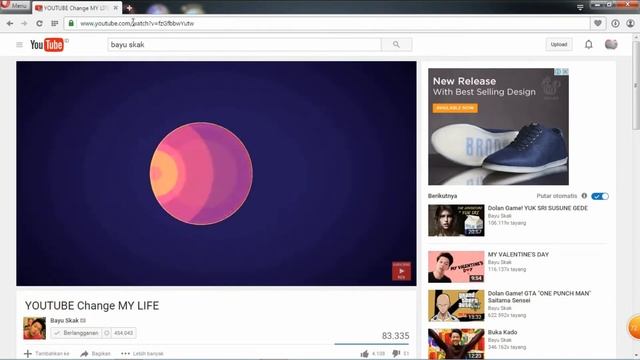The image size is (640, 360).
Task: Open the MY VALENTINE'S DAY thumbnail
Action: coord(456,267)
